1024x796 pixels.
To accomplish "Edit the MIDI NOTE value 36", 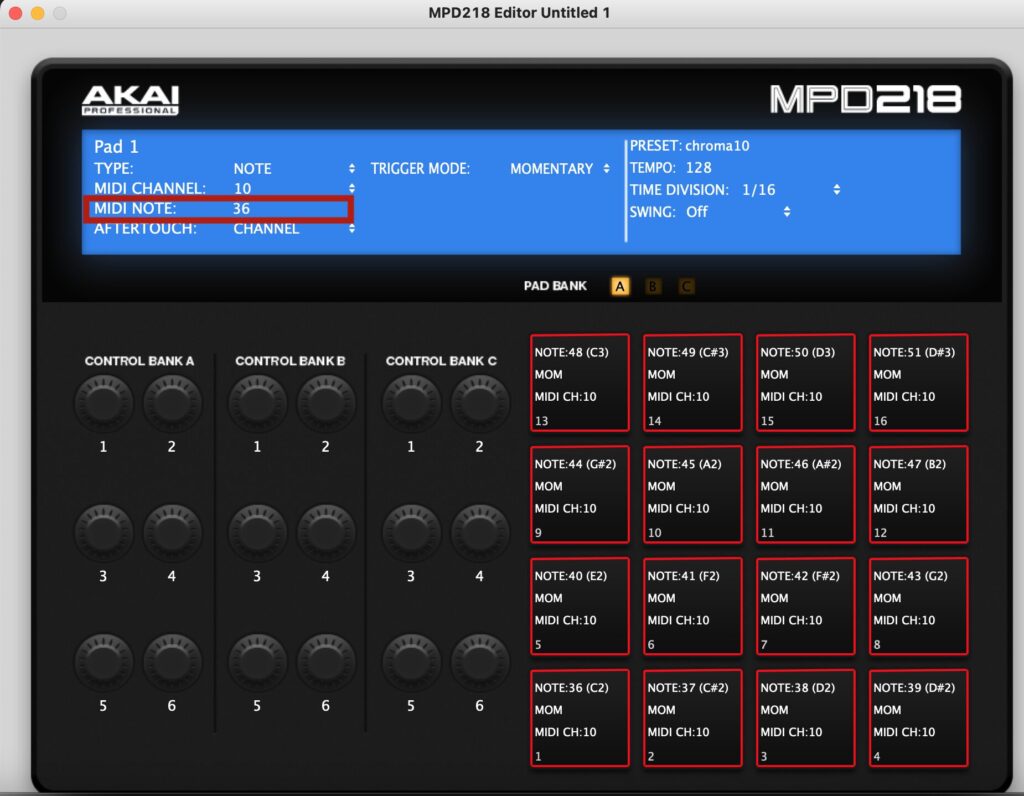I will click(x=241, y=208).
